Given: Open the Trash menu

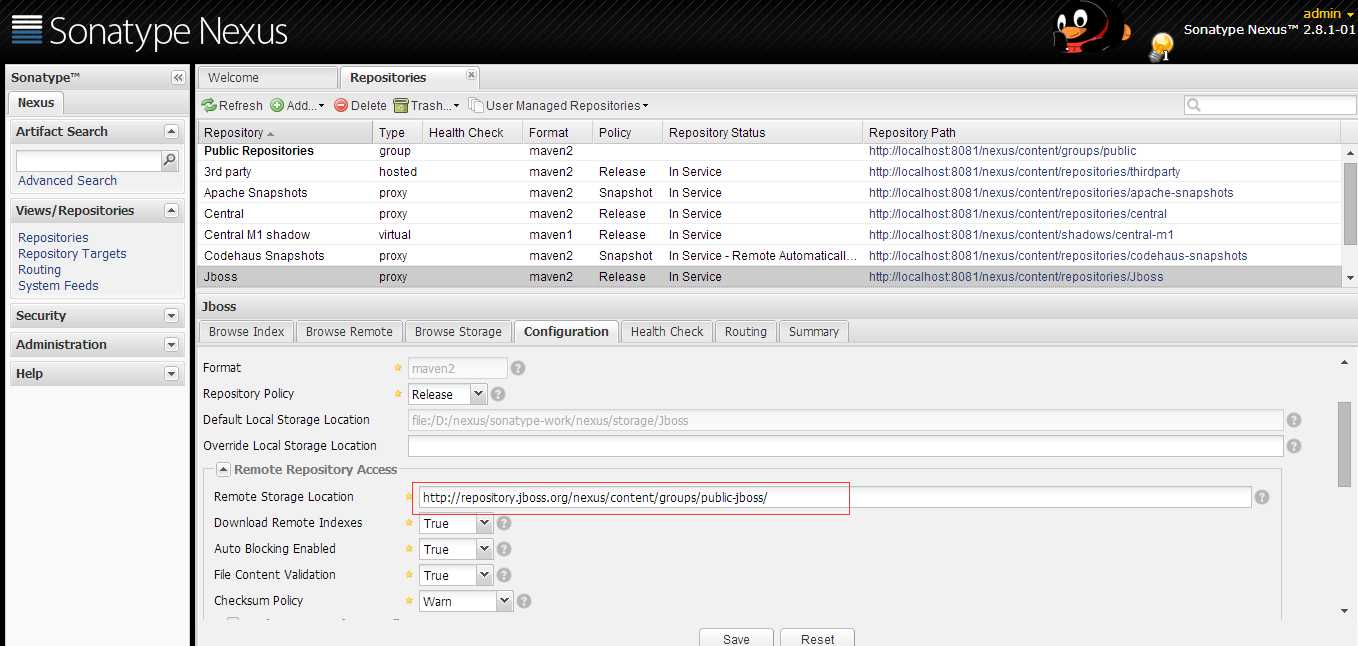Looking at the screenshot, I should pos(426,105).
